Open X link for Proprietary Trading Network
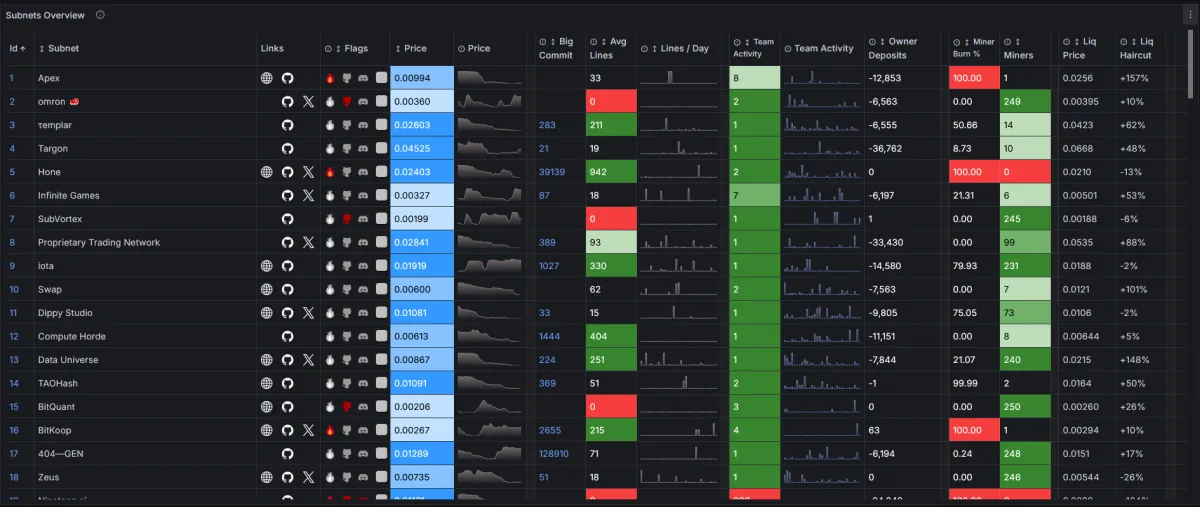This screenshot has width=1200, height=507. click(x=308, y=242)
